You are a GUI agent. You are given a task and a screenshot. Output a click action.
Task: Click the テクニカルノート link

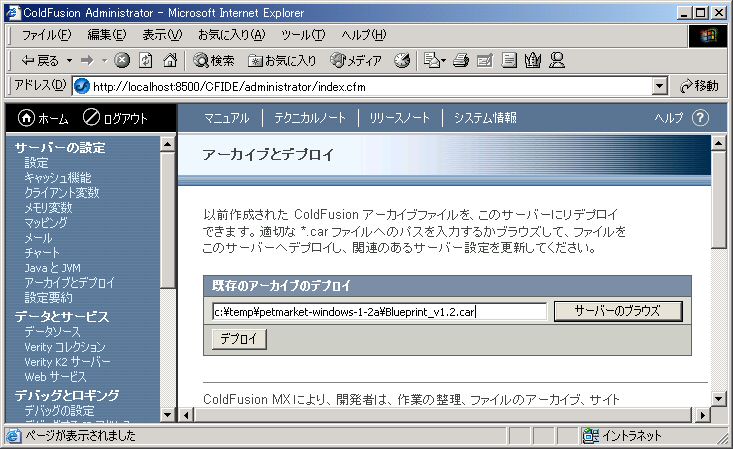[x=310, y=118]
